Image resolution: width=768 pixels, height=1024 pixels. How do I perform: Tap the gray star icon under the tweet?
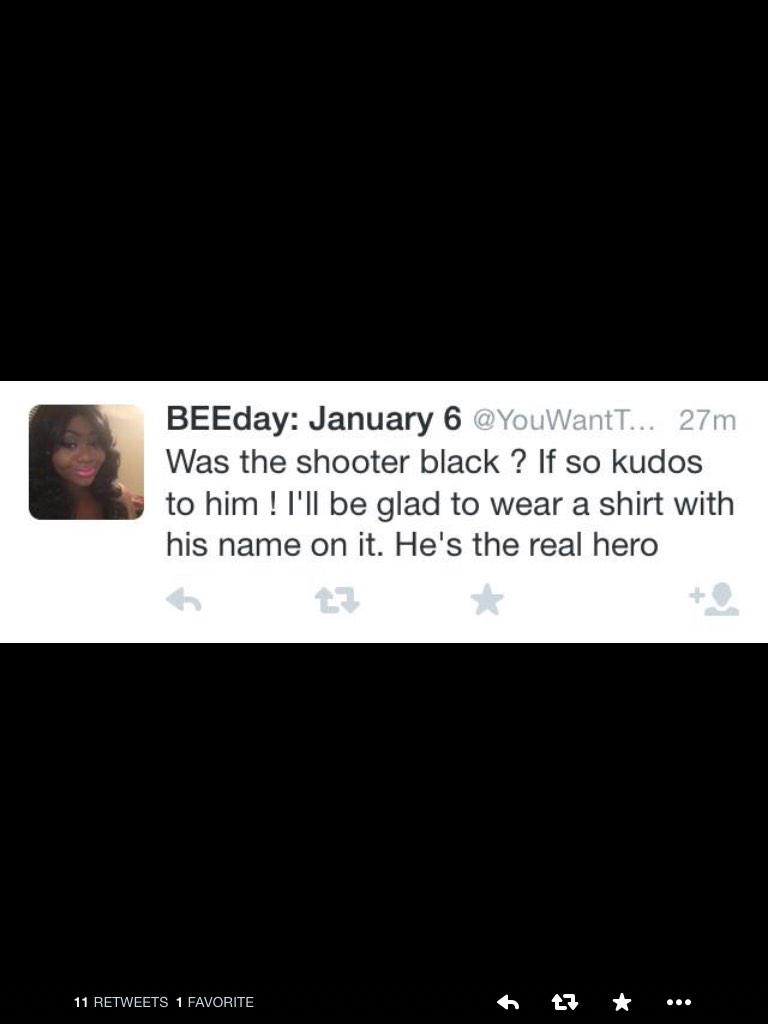pos(487,600)
